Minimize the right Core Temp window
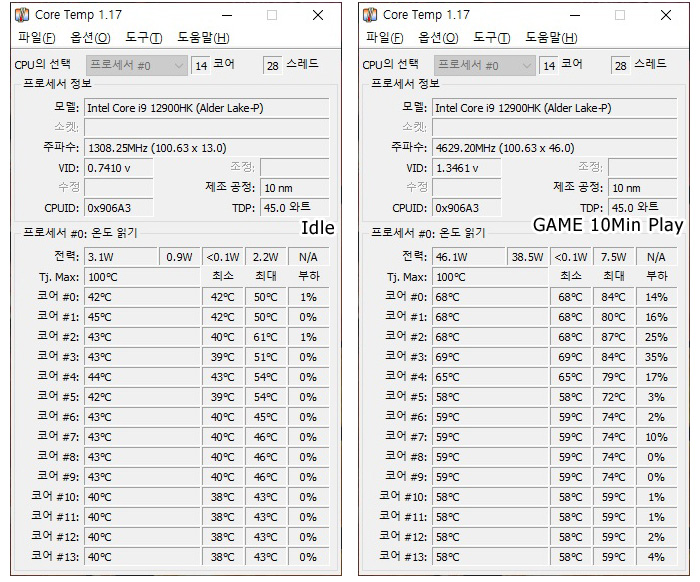The height and width of the screenshot is (582, 700). click(x=575, y=15)
